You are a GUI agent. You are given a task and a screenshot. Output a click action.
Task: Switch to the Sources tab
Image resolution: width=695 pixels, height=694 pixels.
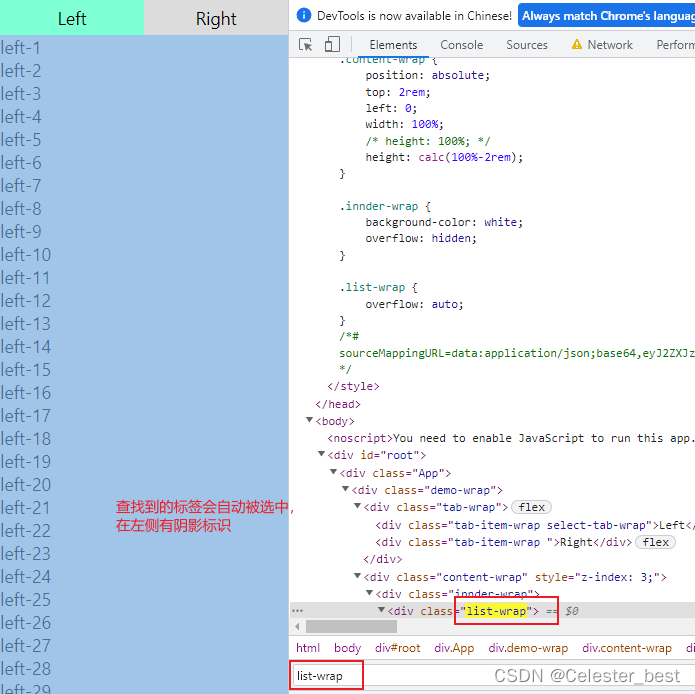point(527,45)
